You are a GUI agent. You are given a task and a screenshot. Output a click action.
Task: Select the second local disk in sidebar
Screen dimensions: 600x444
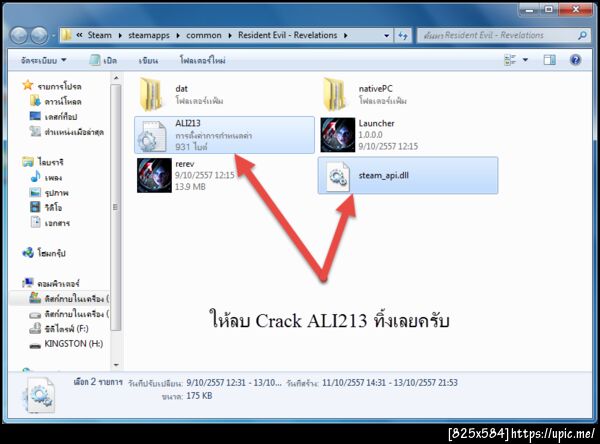[69, 313]
